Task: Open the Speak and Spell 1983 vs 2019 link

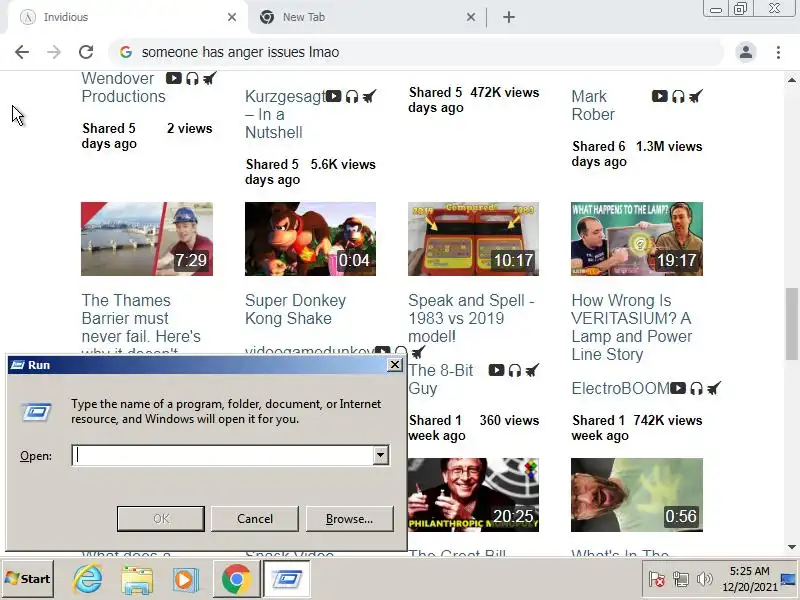Action: click(x=471, y=318)
